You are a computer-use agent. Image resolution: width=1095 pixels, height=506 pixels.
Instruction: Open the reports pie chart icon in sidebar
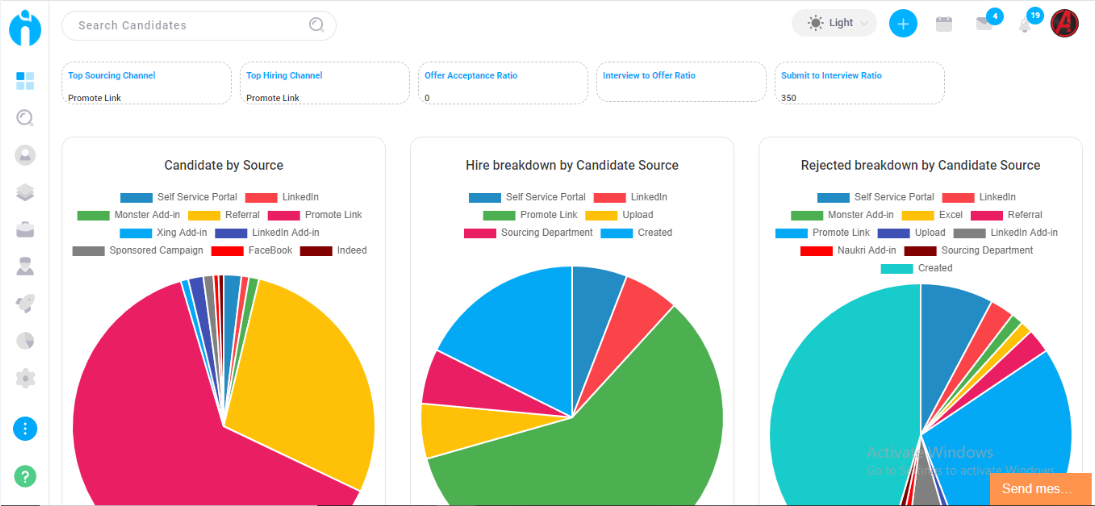(x=25, y=341)
